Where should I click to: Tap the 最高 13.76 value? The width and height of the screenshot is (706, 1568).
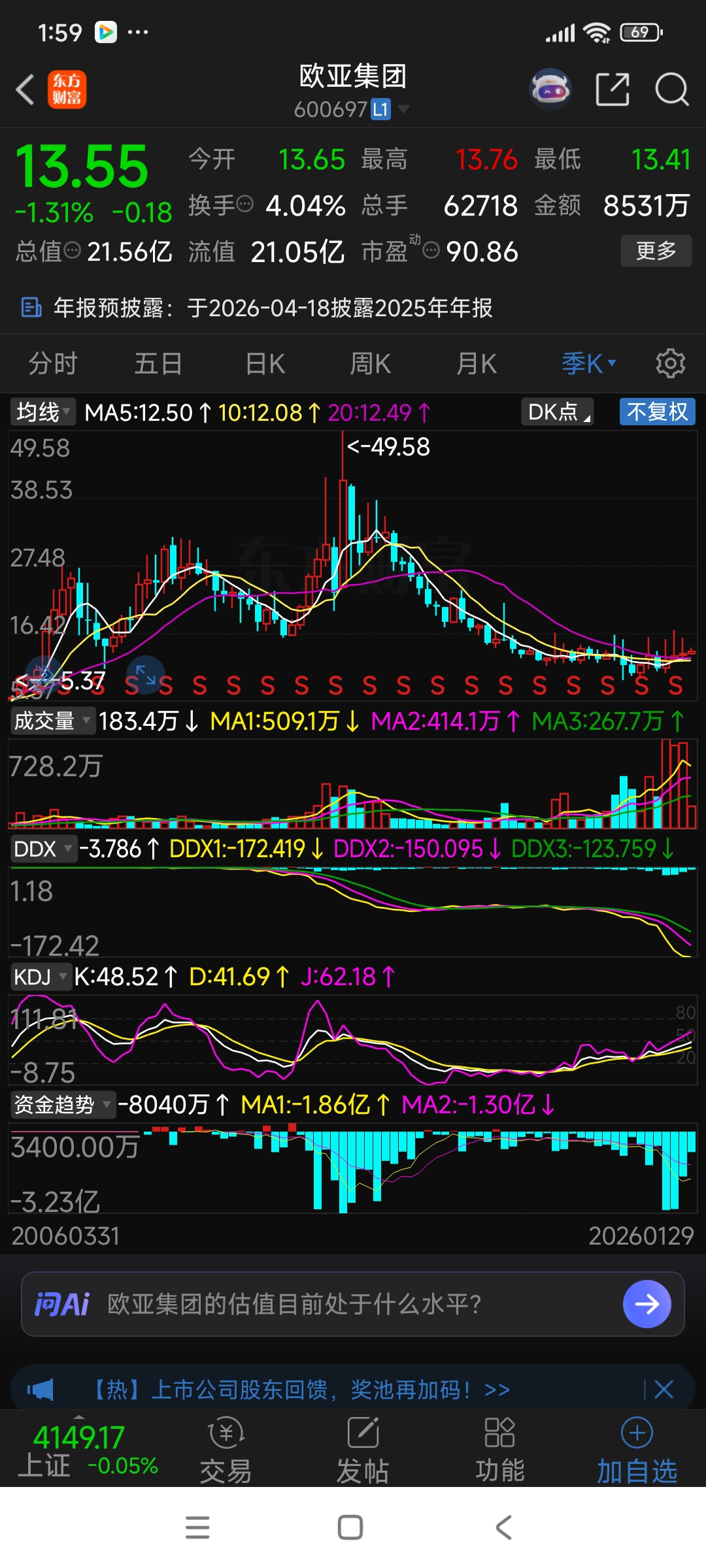[x=439, y=159]
